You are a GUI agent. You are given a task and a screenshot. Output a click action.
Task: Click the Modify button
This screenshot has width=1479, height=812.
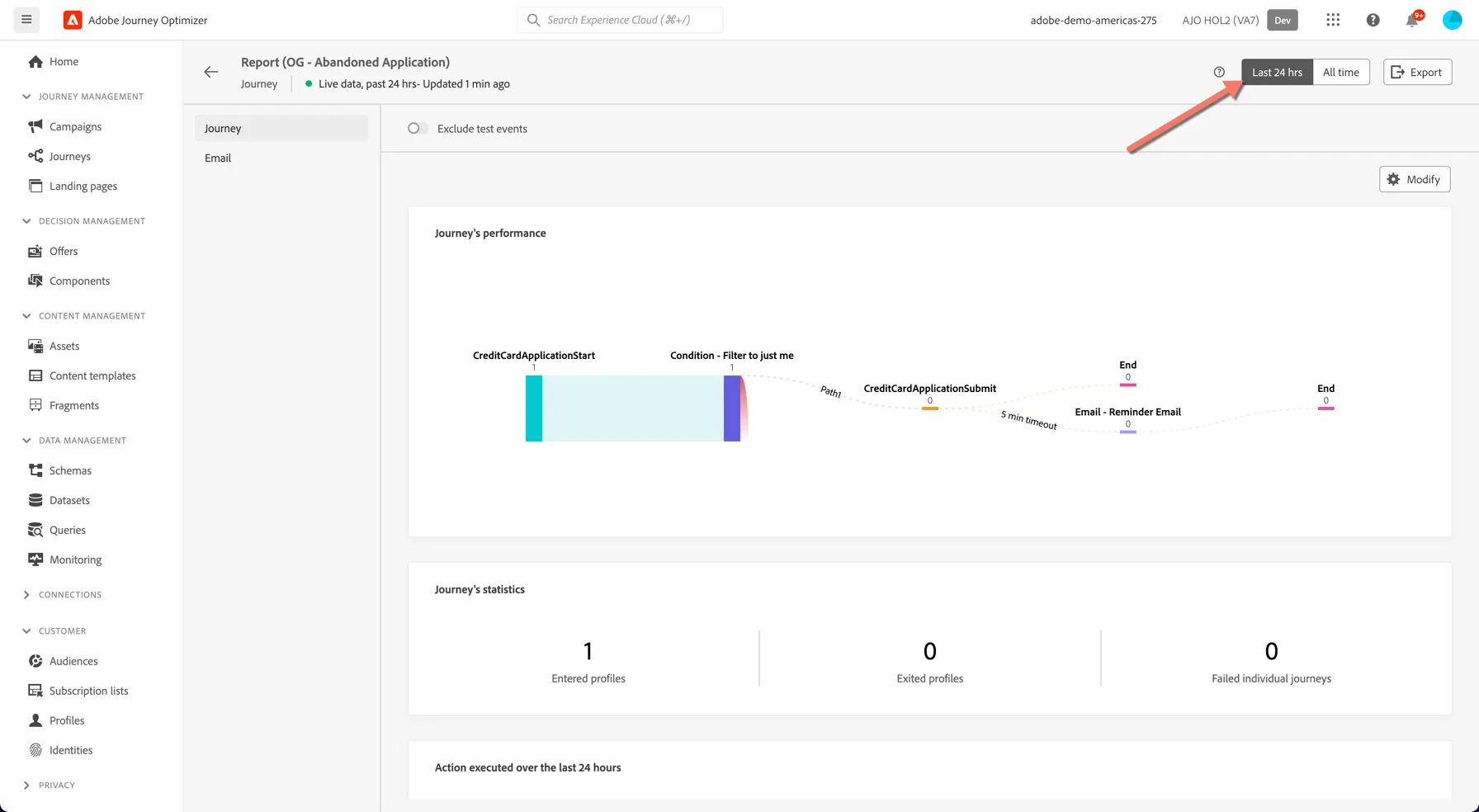click(x=1415, y=179)
